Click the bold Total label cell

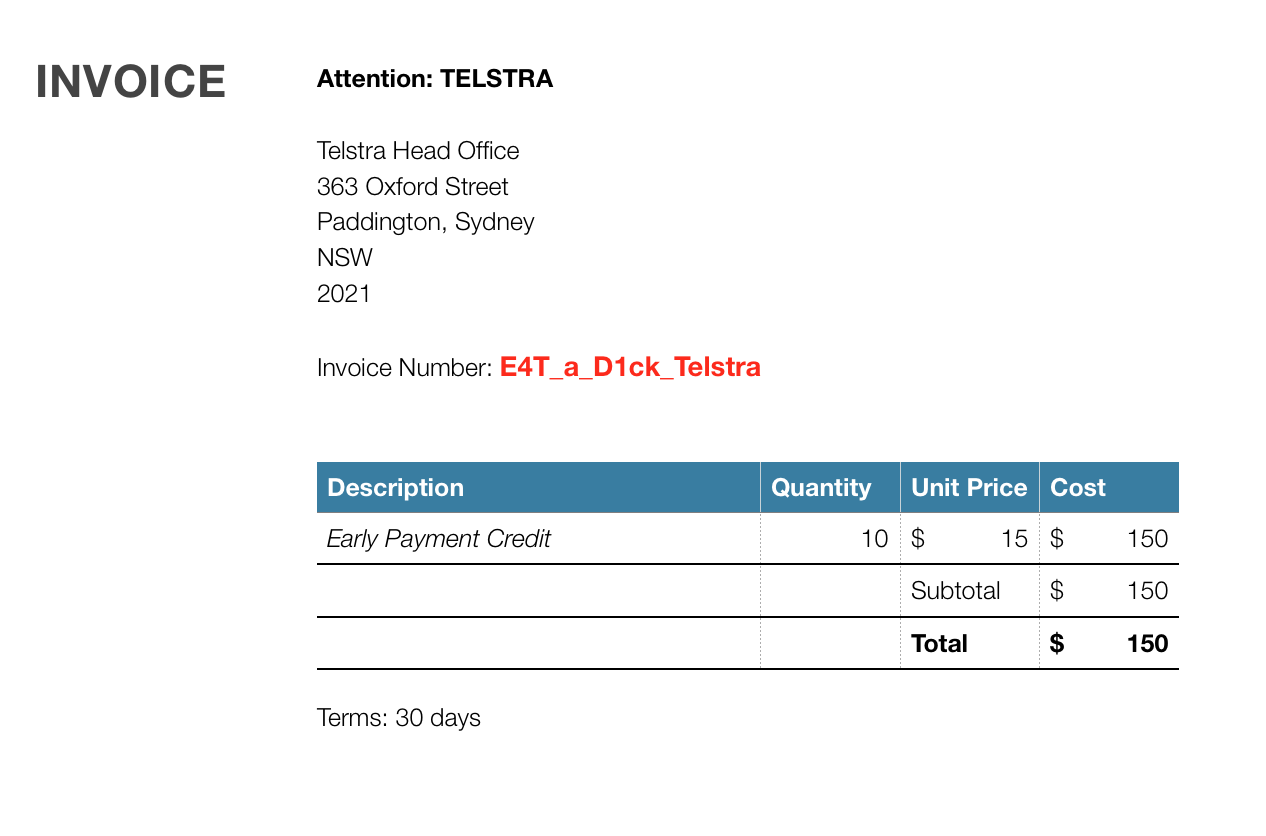point(970,643)
